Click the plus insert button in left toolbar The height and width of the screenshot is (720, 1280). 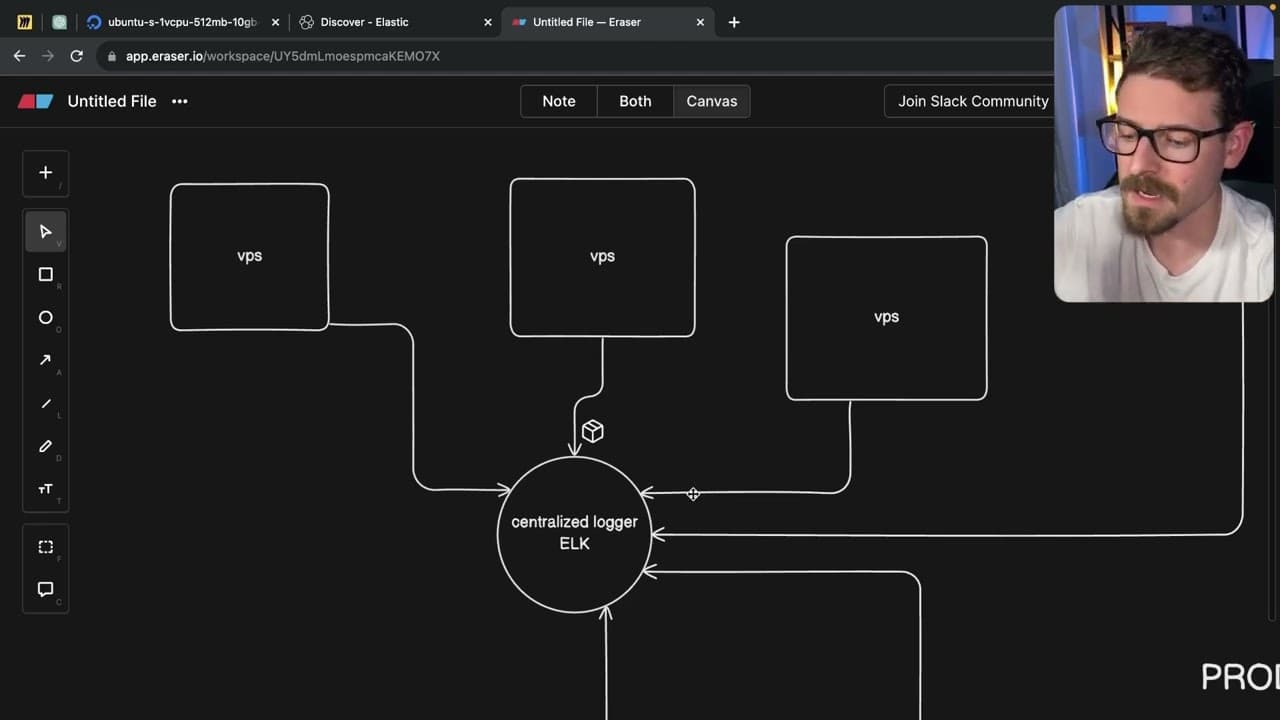point(45,173)
